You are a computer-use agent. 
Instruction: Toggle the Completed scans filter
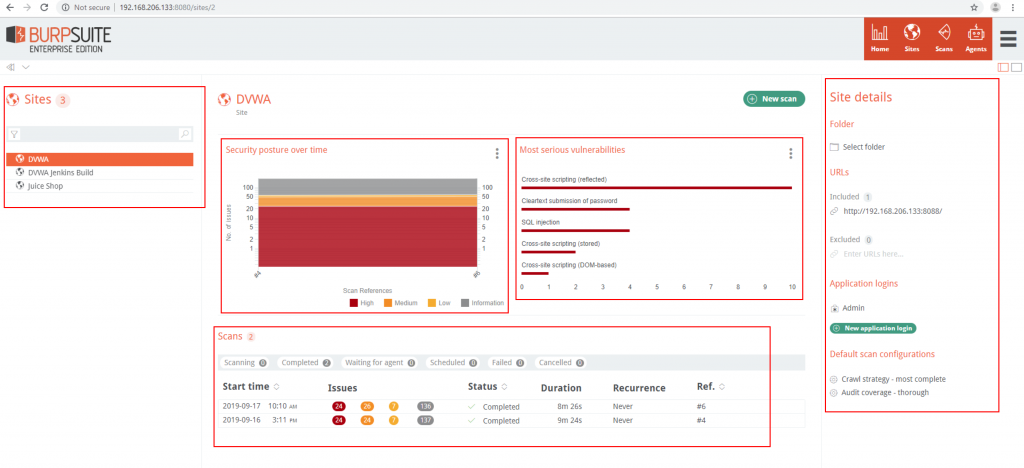tap(305, 363)
